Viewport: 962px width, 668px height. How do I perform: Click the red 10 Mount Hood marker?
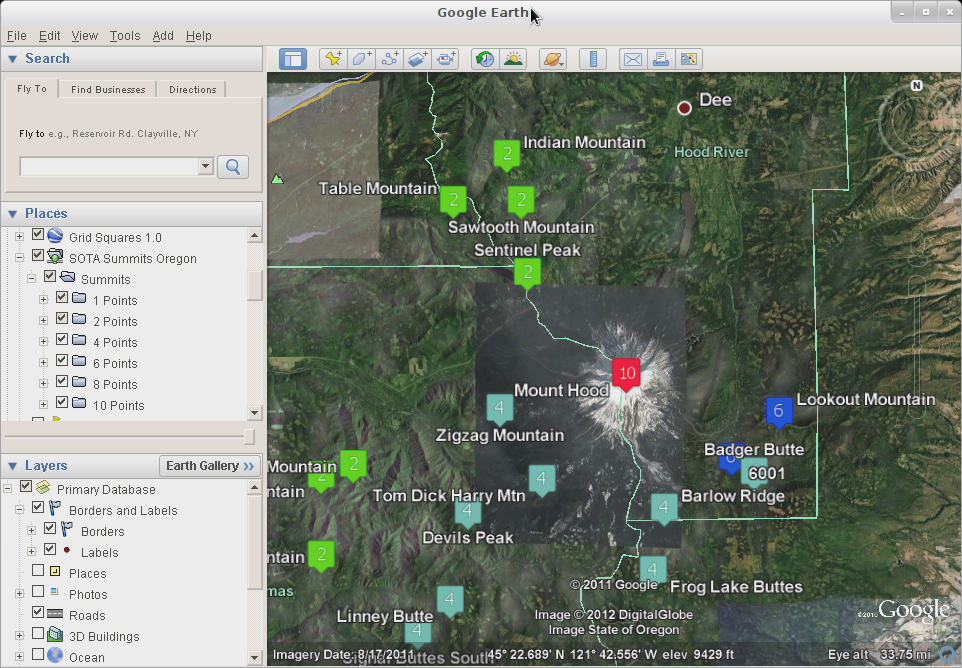point(626,374)
